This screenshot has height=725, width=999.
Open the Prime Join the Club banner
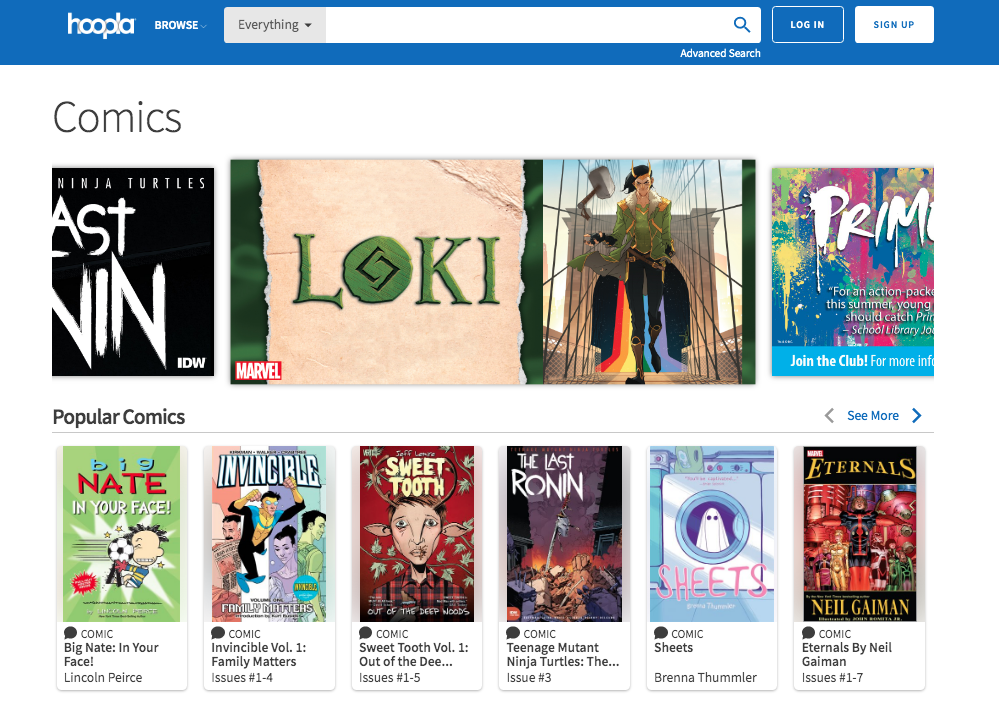tap(852, 272)
